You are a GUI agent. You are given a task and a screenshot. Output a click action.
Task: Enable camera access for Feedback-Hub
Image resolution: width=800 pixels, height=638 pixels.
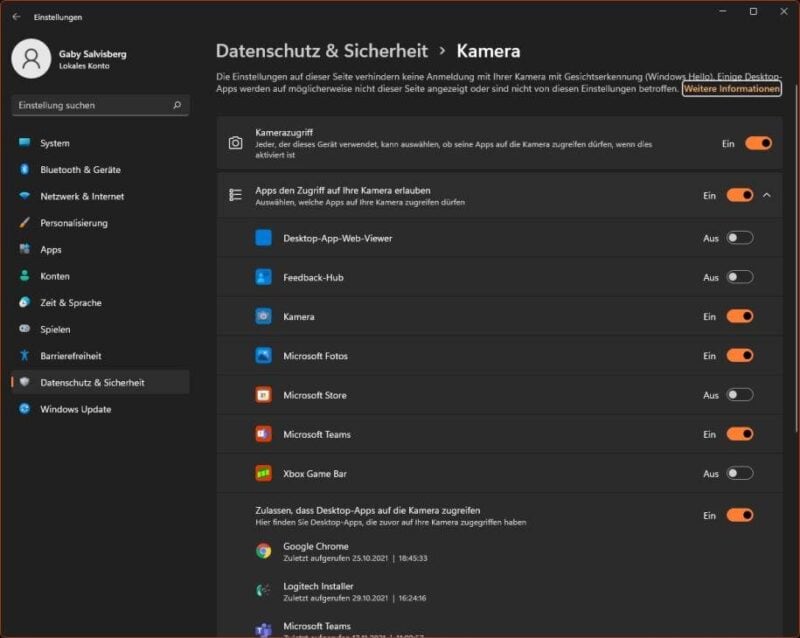pos(739,277)
